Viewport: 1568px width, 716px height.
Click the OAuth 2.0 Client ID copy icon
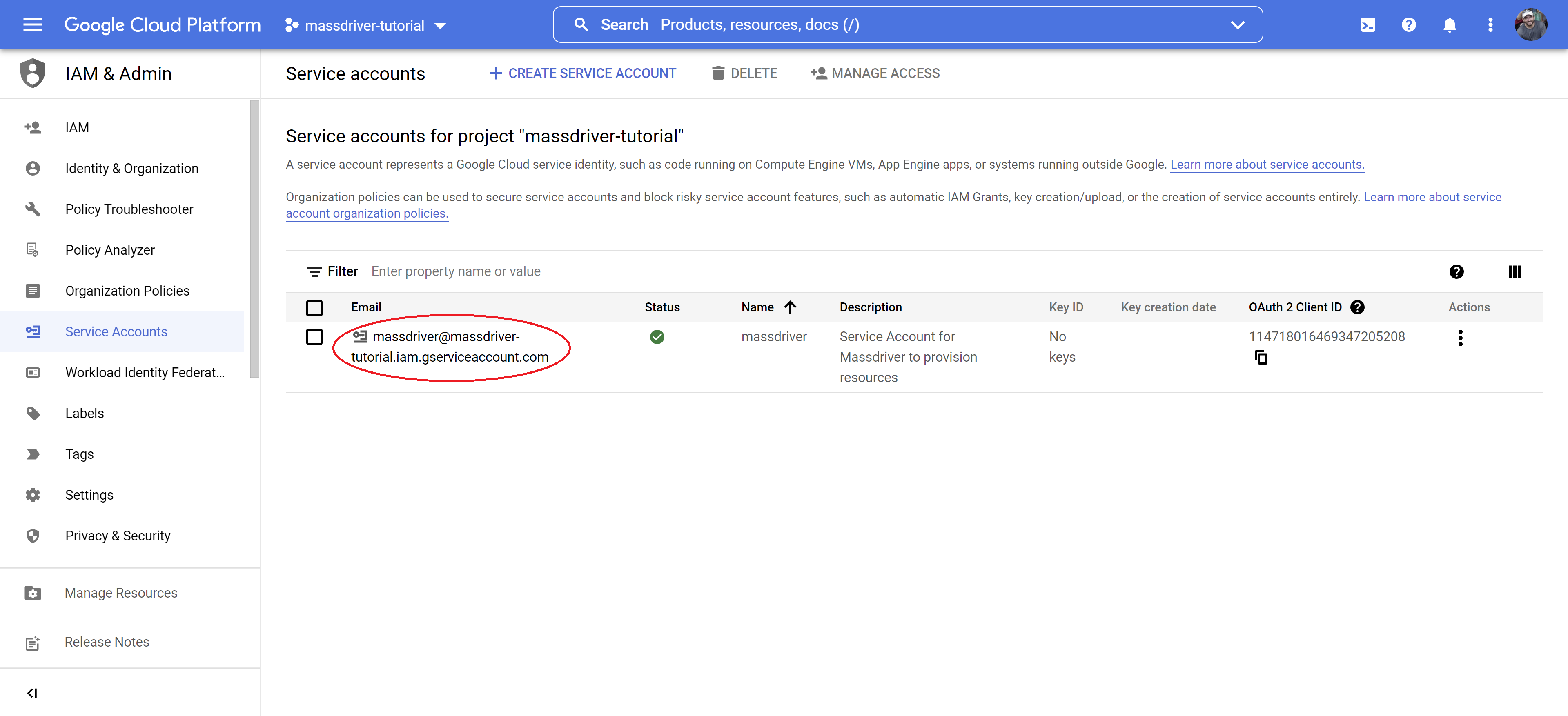1260,358
